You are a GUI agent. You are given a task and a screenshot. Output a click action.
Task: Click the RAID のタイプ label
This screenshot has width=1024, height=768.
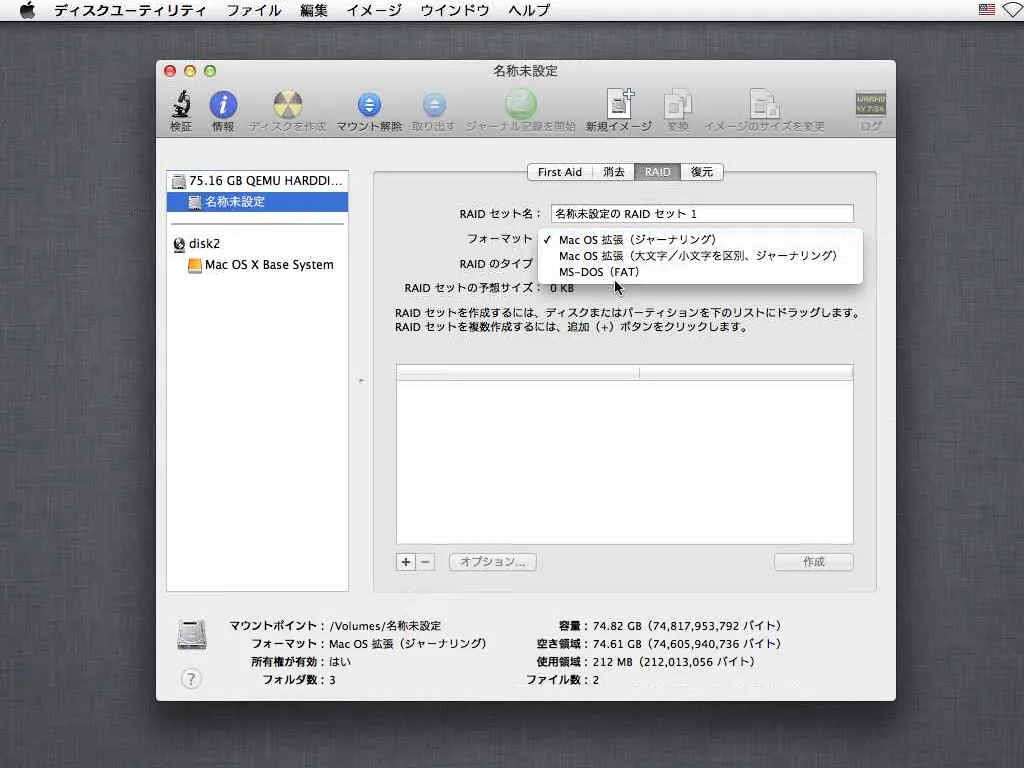(496, 264)
